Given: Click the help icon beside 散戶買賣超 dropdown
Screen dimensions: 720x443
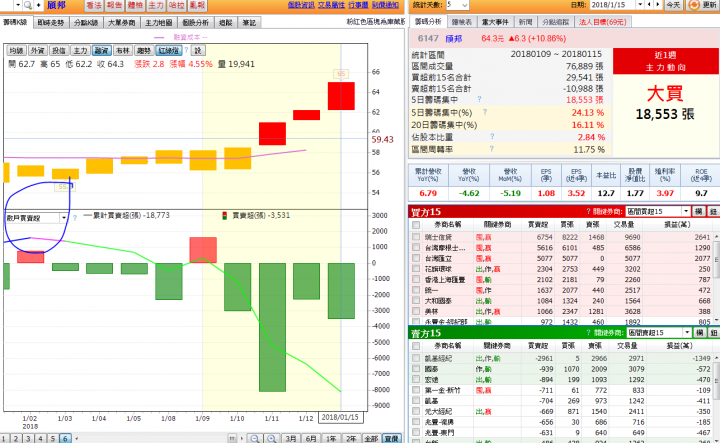Looking at the screenshot, I should pos(75,218).
